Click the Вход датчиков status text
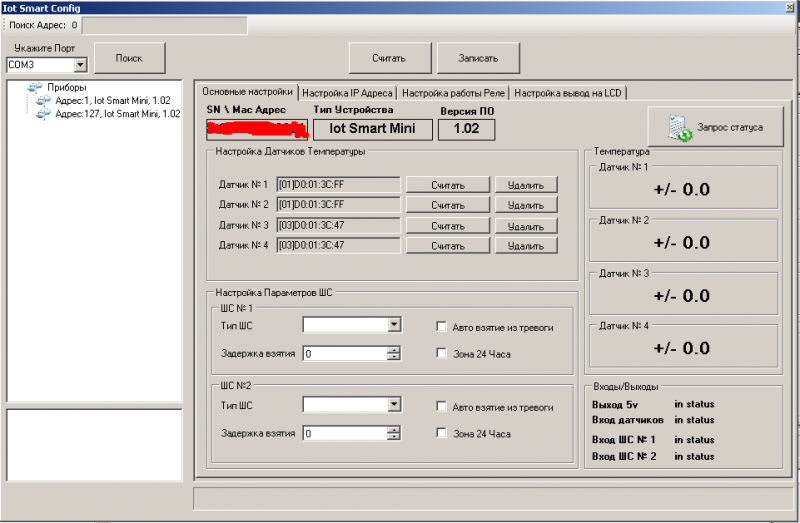 (x=694, y=420)
